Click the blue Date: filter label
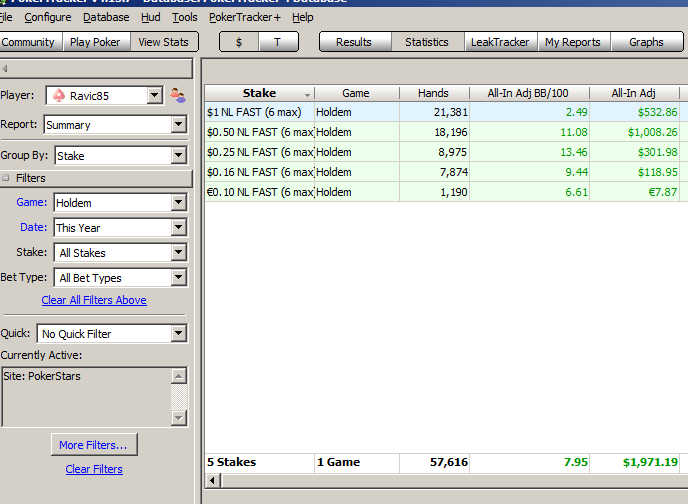This screenshot has height=504, width=688. point(34,227)
